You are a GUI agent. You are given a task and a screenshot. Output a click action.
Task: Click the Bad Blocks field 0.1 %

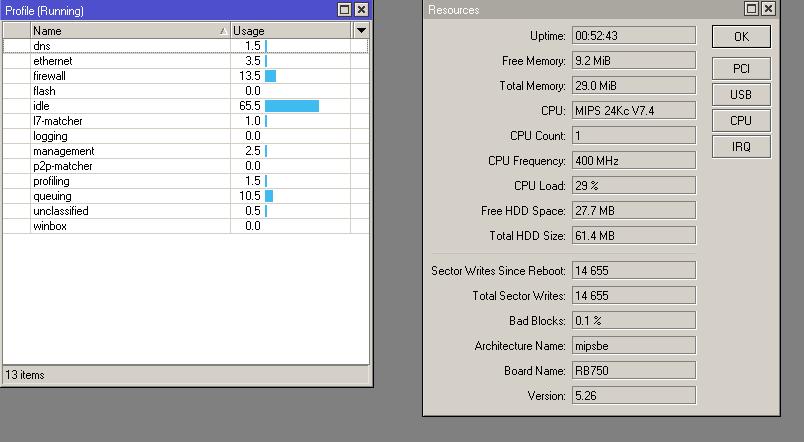coord(634,320)
